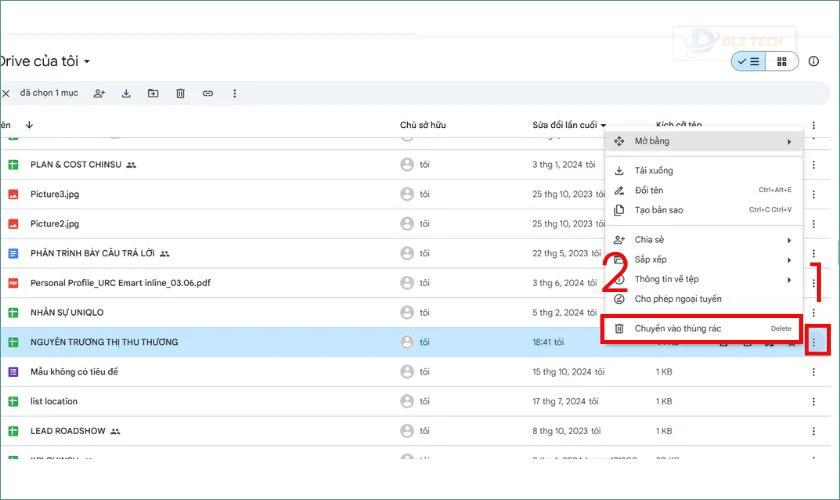The image size is (840, 500).
Task: Select NHÂN SỰ UNIQLO spreadsheet
Action: [x=67, y=312]
